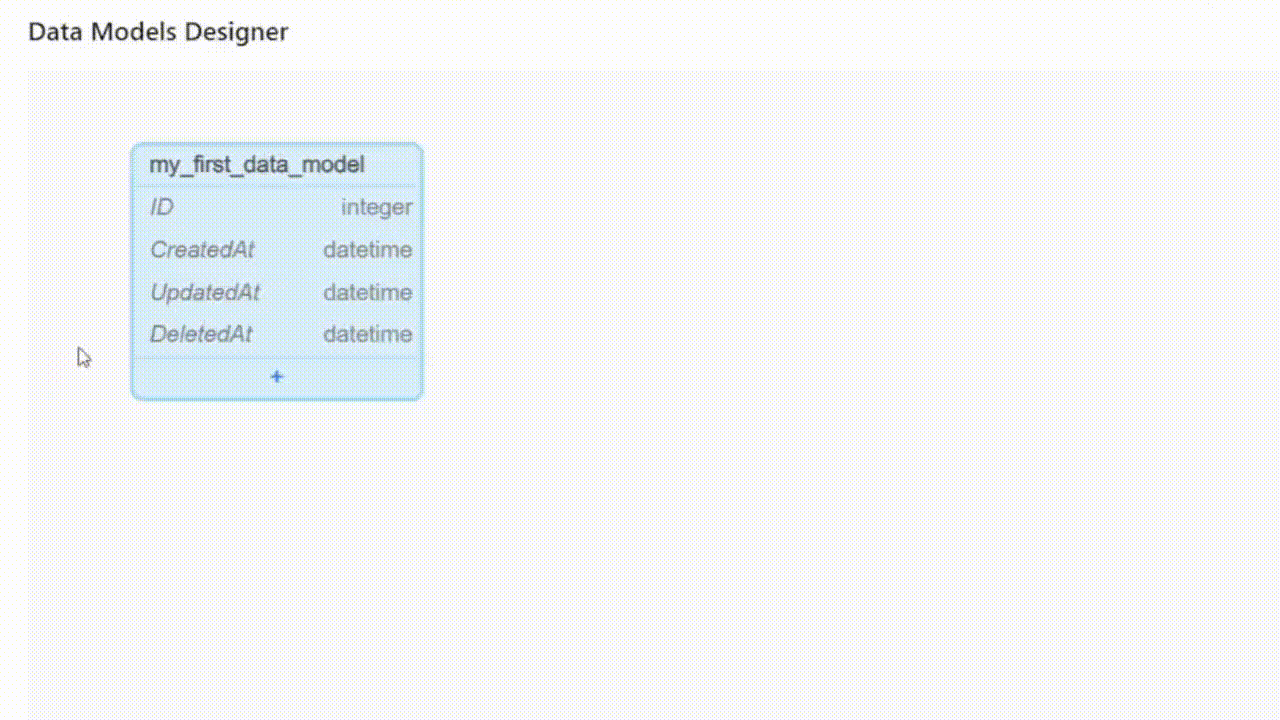1280x720 pixels.
Task: Open the datetime type of UpdatedAt
Action: [367, 292]
